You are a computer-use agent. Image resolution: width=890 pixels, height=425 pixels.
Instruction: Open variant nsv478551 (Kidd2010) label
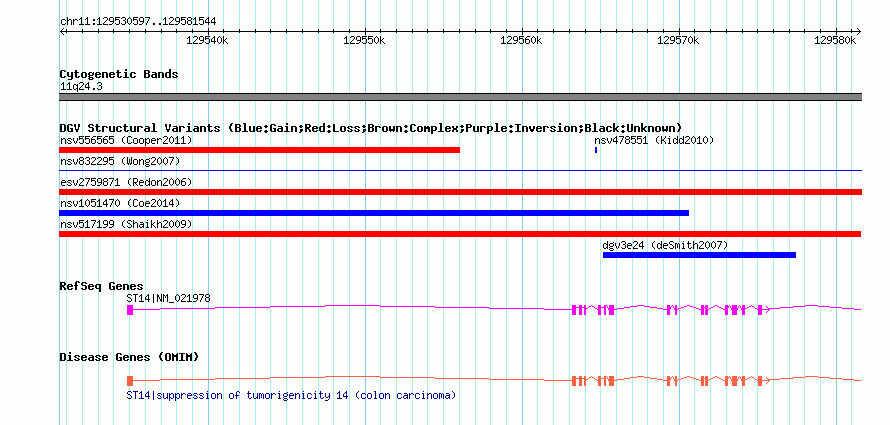click(654, 140)
